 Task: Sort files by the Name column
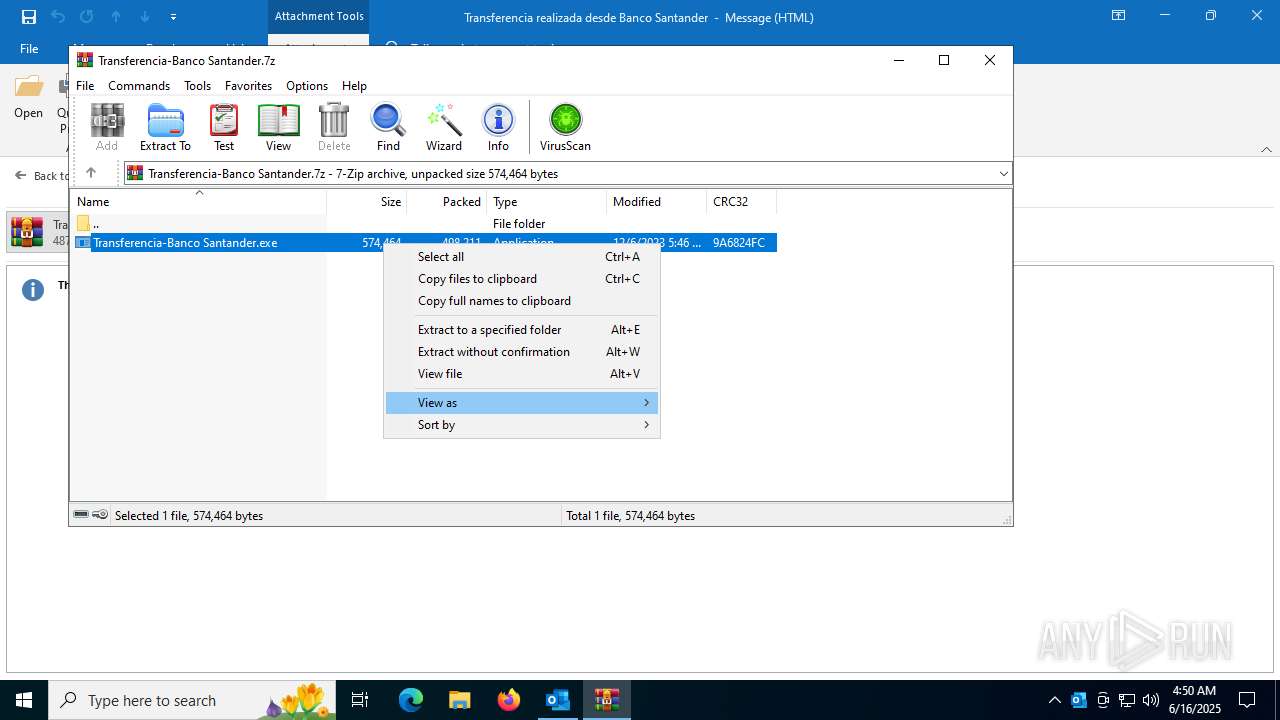pyautogui.click(x=198, y=201)
